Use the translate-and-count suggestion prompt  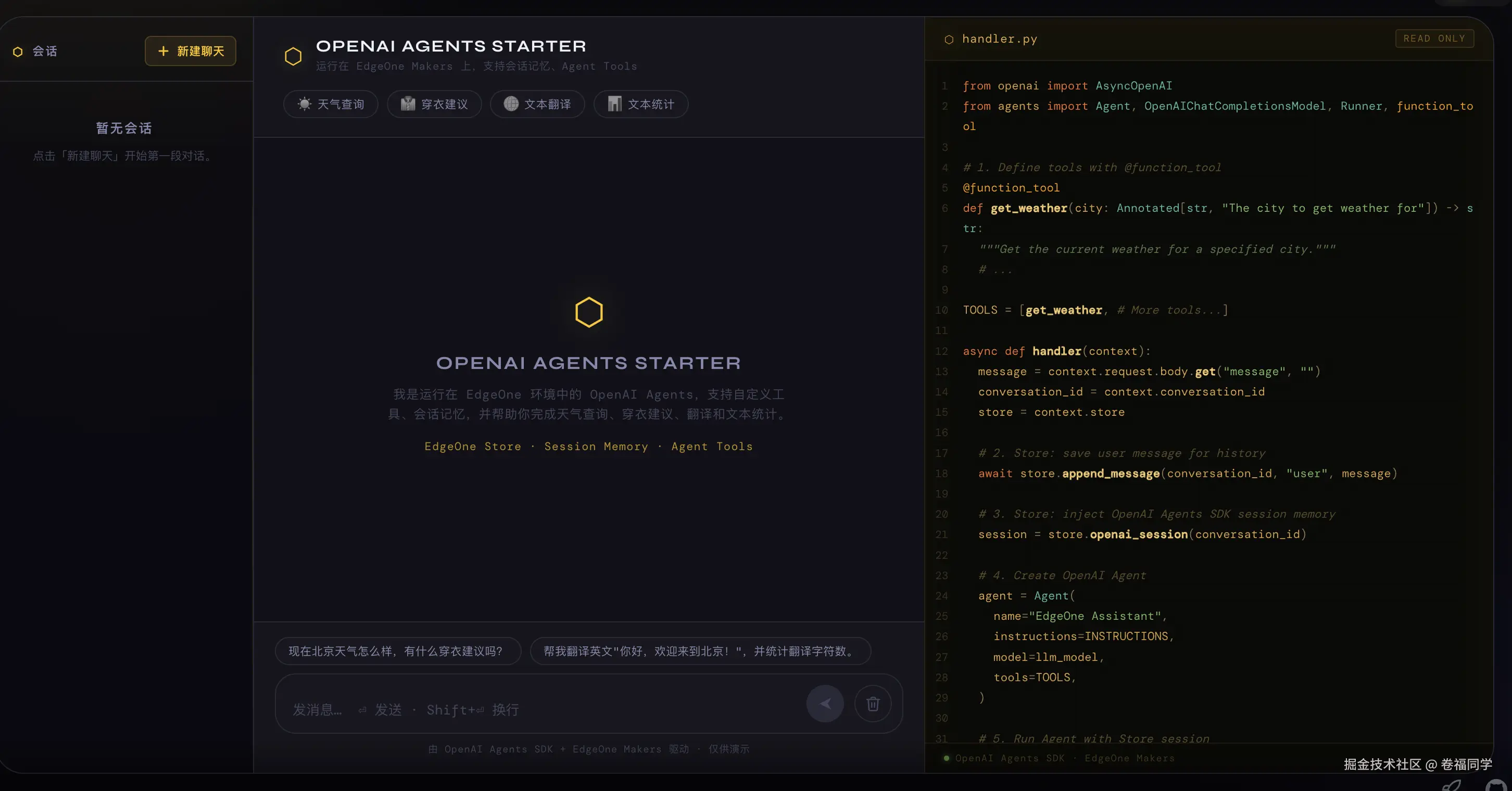700,651
